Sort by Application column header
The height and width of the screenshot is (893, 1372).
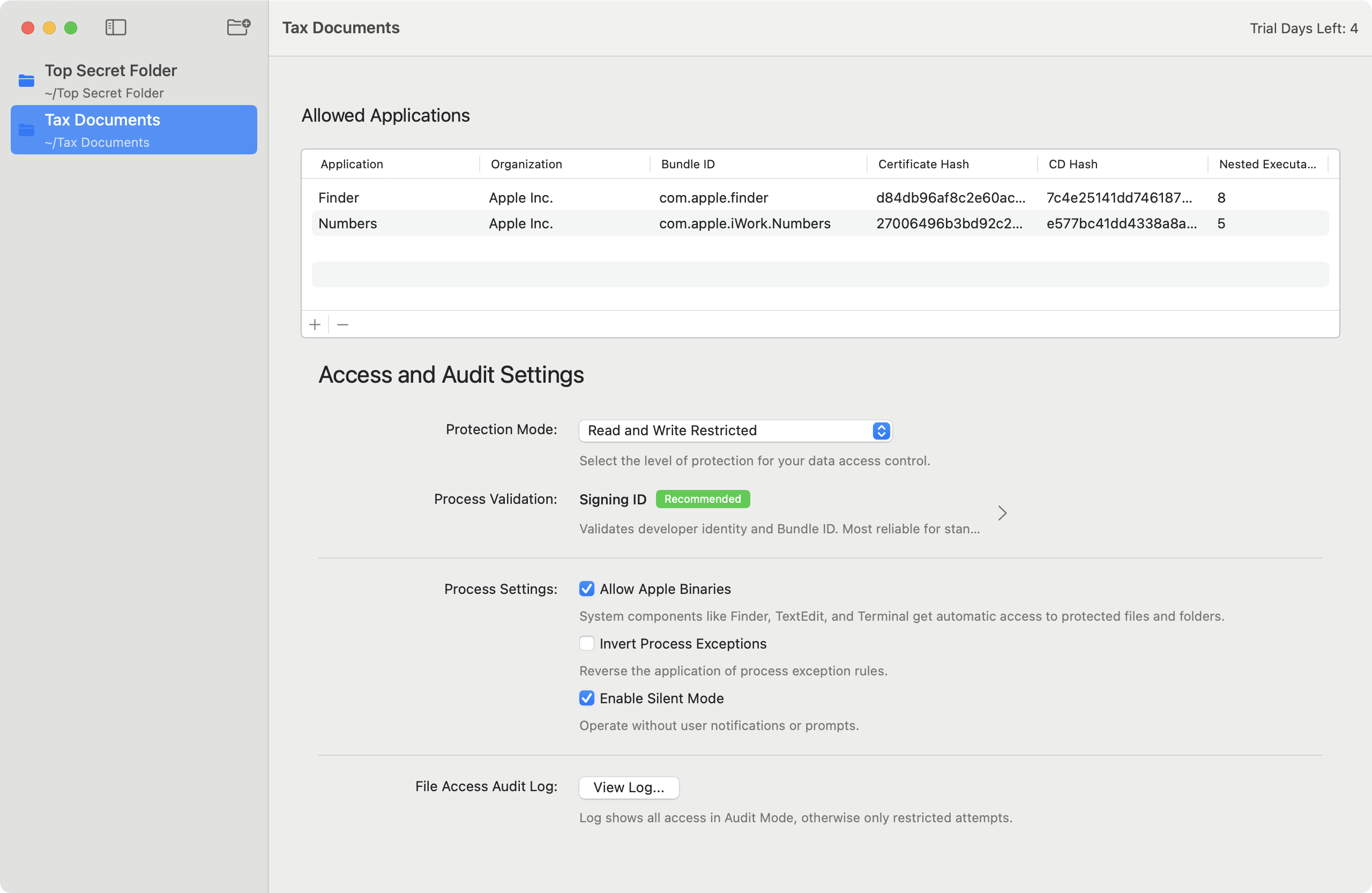point(352,165)
